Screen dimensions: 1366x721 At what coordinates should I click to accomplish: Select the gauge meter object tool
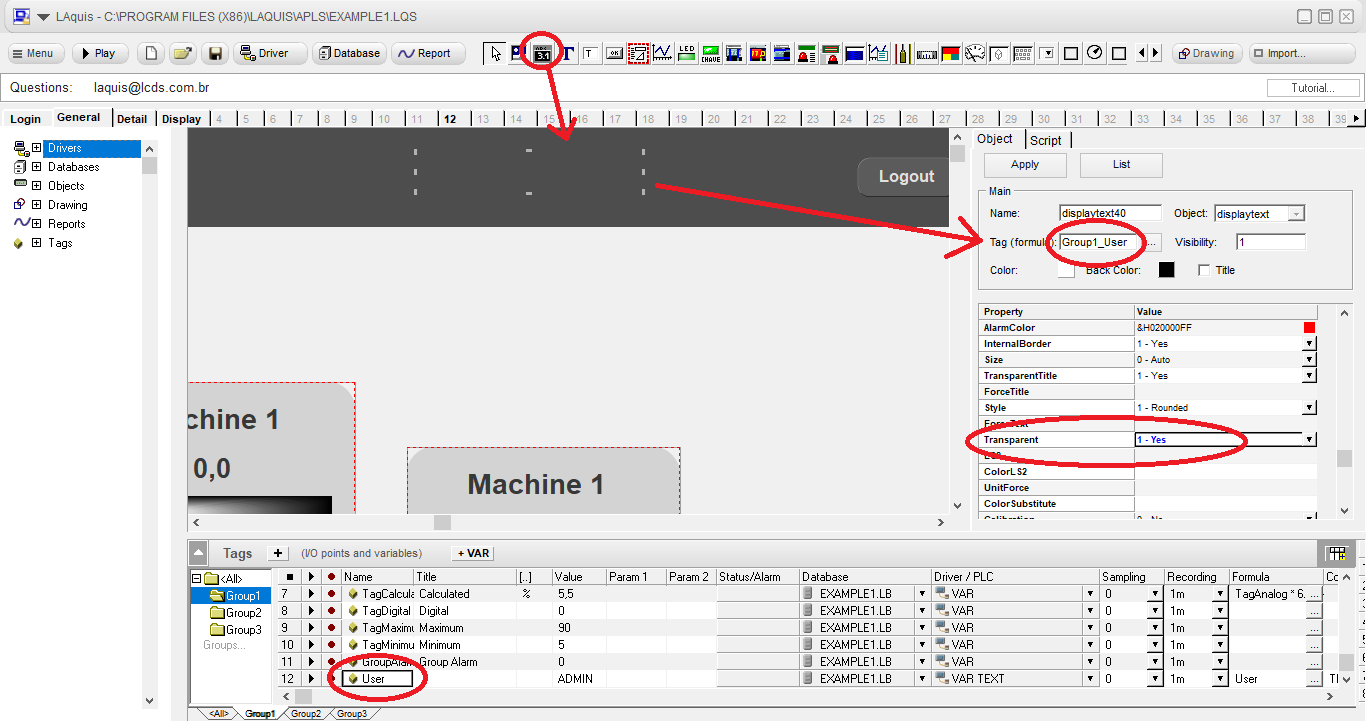coord(974,53)
